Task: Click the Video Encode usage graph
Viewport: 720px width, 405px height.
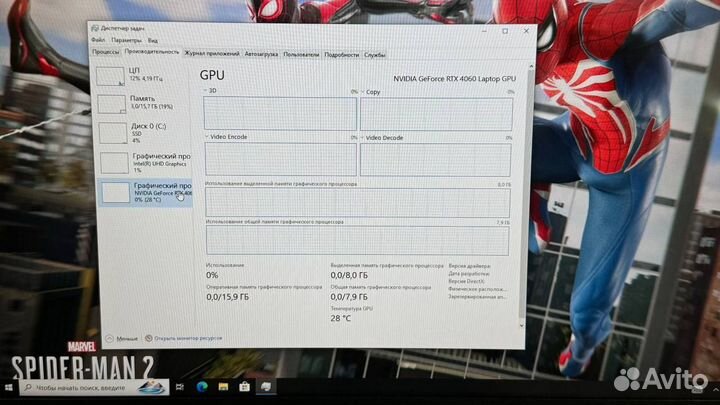Action: [x=281, y=159]
